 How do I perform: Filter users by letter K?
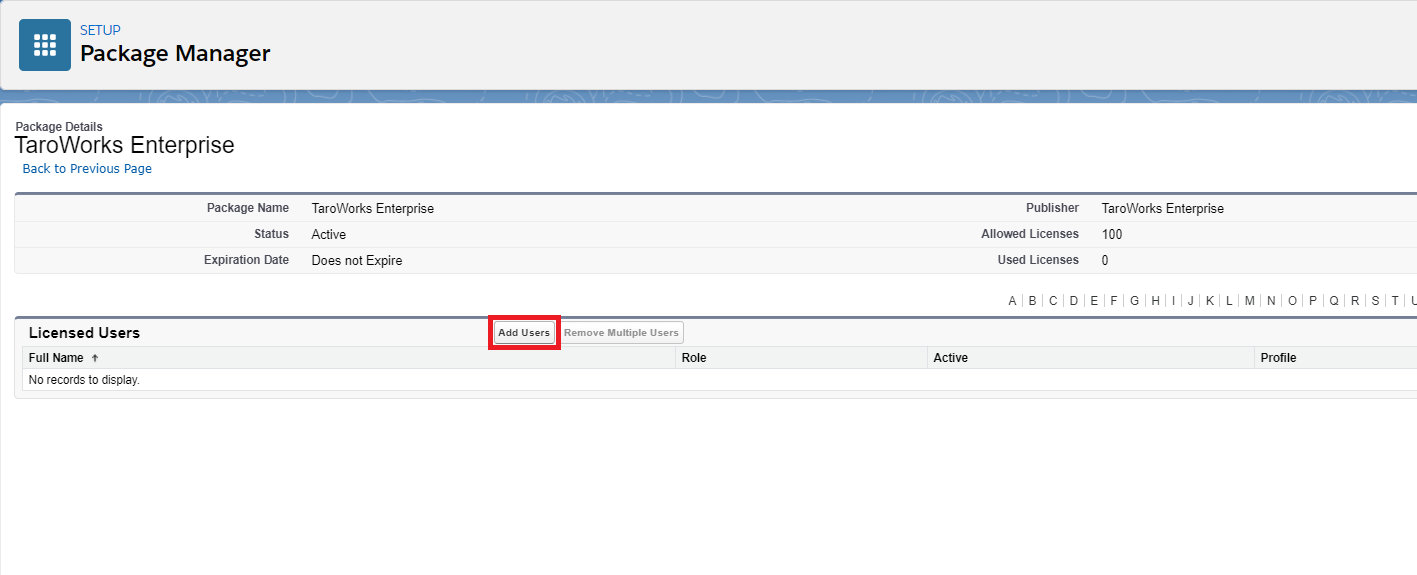[x=1210, y=301]
